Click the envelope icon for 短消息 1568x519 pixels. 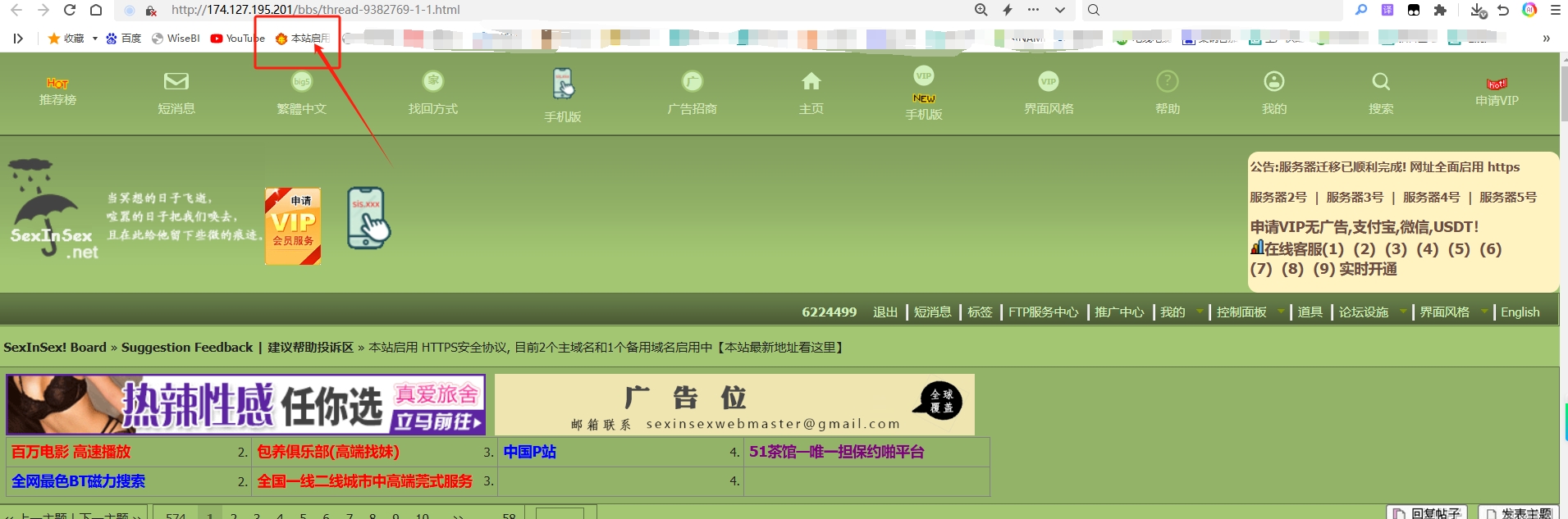point(176,82)
